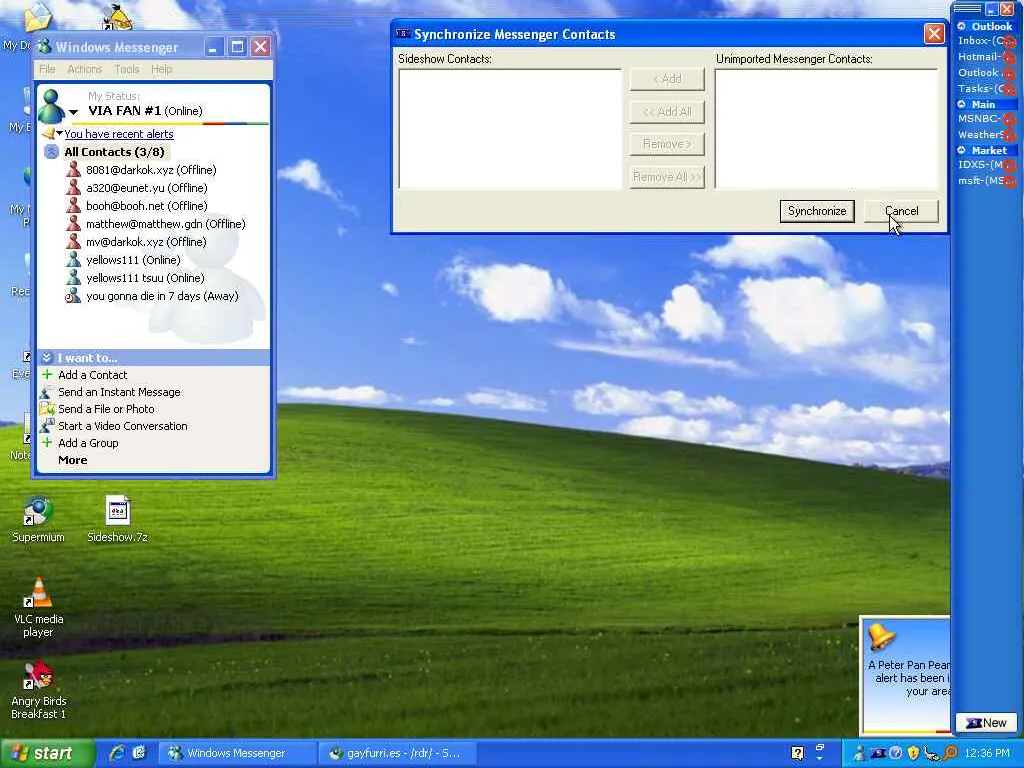Click the Synchronize button
Viewport: 1024px width, 768px height.
(x=816, y=211)
